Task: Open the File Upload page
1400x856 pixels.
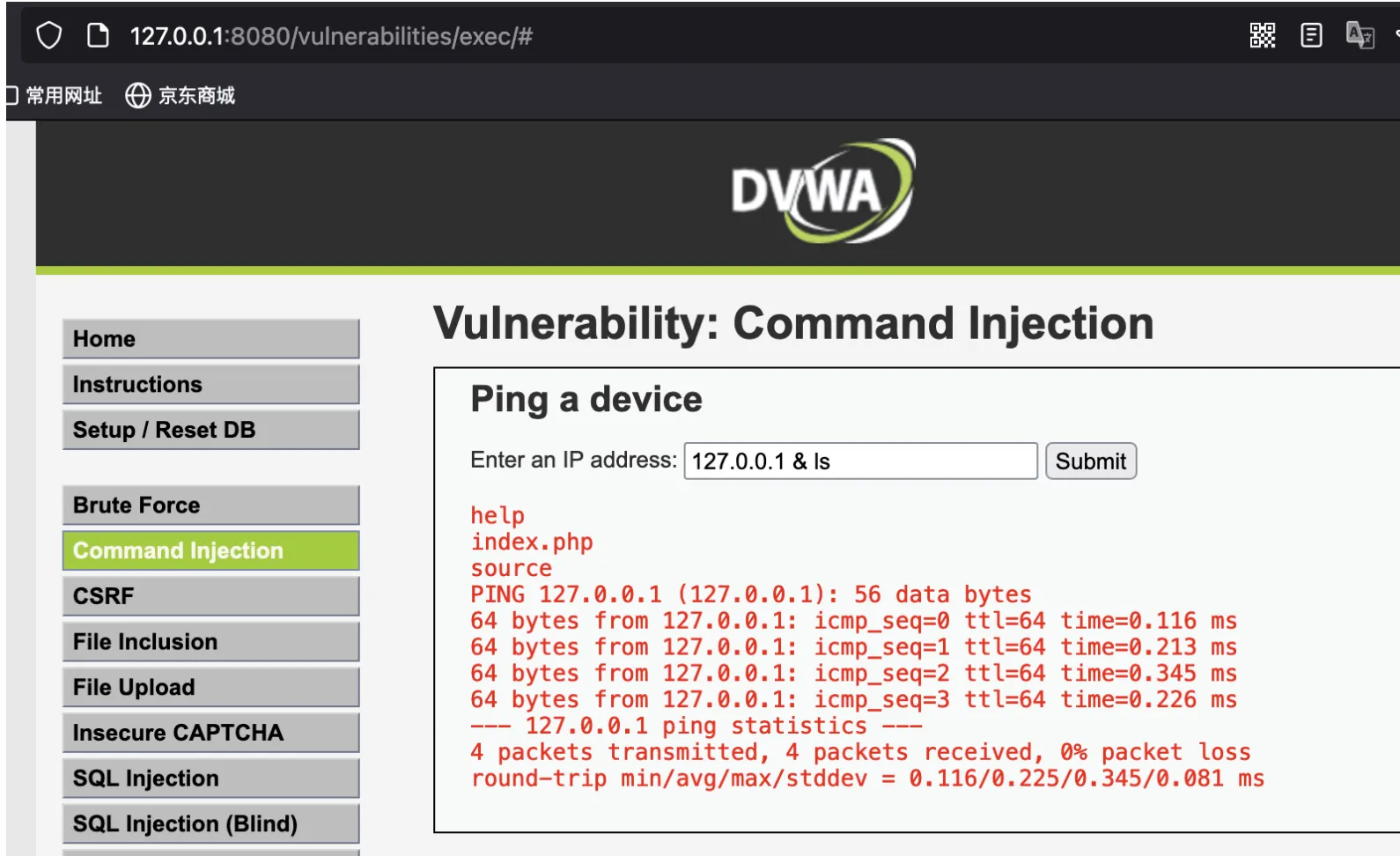Action: [211, 687]
